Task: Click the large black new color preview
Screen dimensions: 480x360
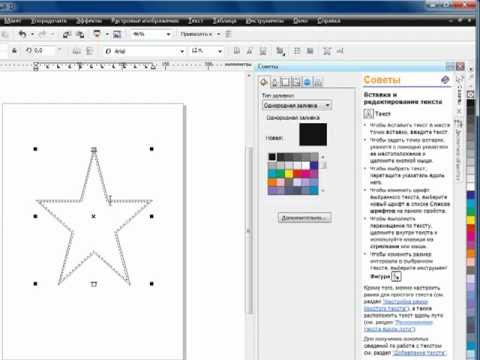Action: (x=313, y=134)
